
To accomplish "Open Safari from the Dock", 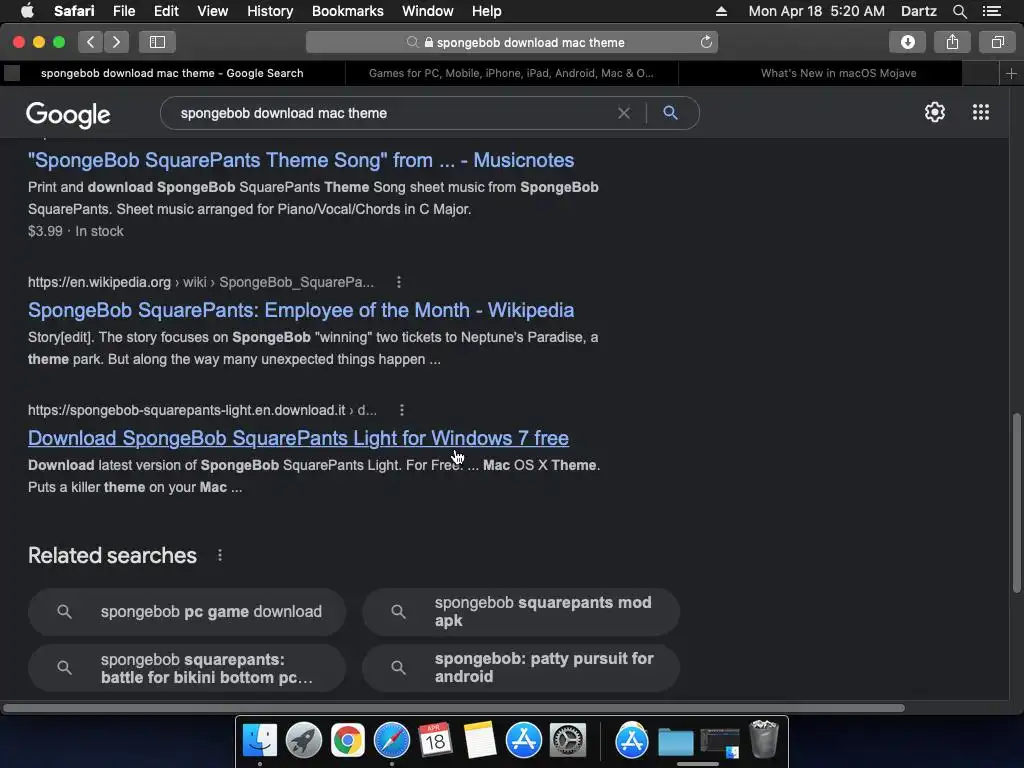I will click(392, 741).
